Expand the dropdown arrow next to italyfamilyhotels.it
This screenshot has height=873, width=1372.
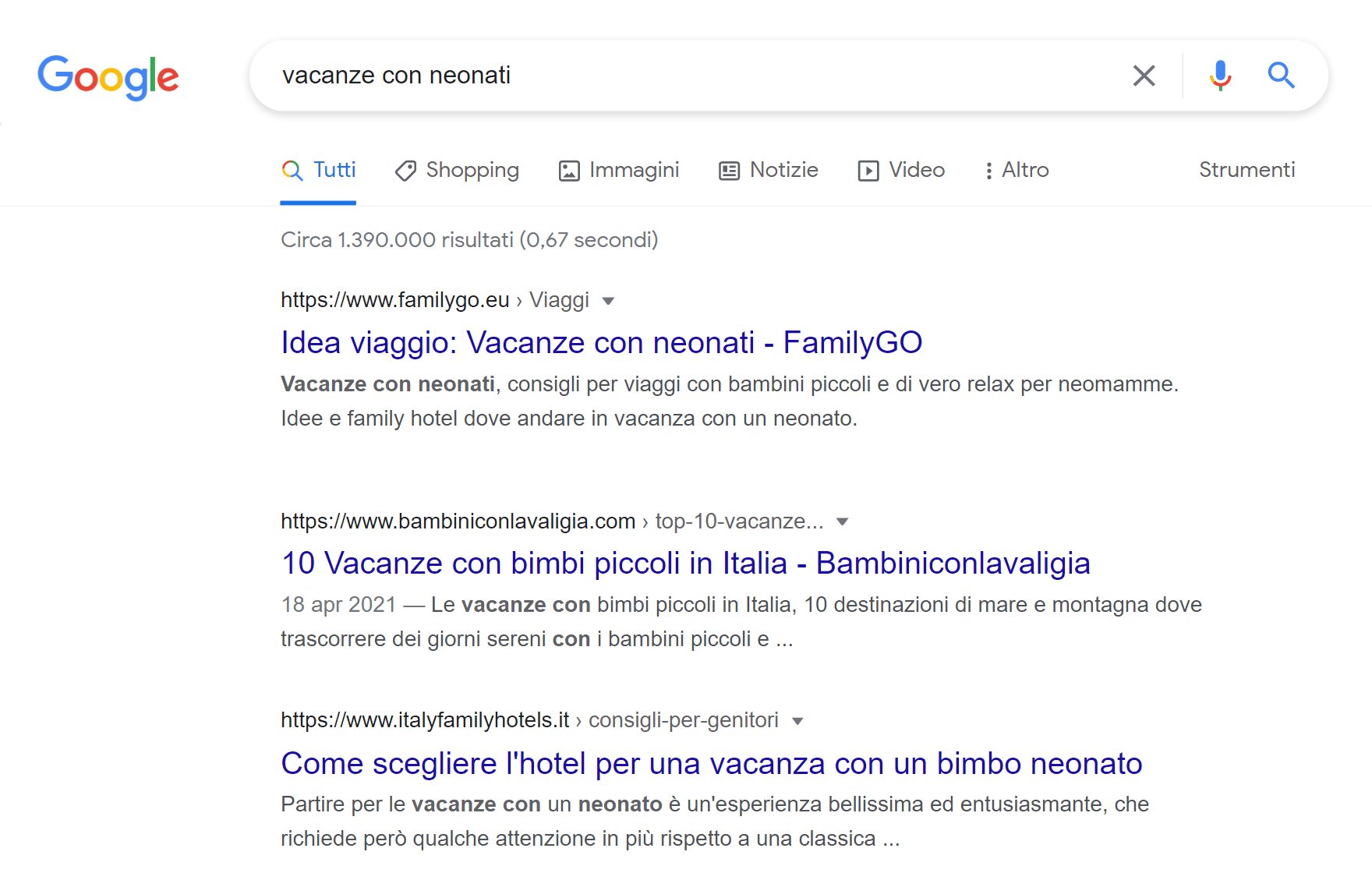coord(797,721)
